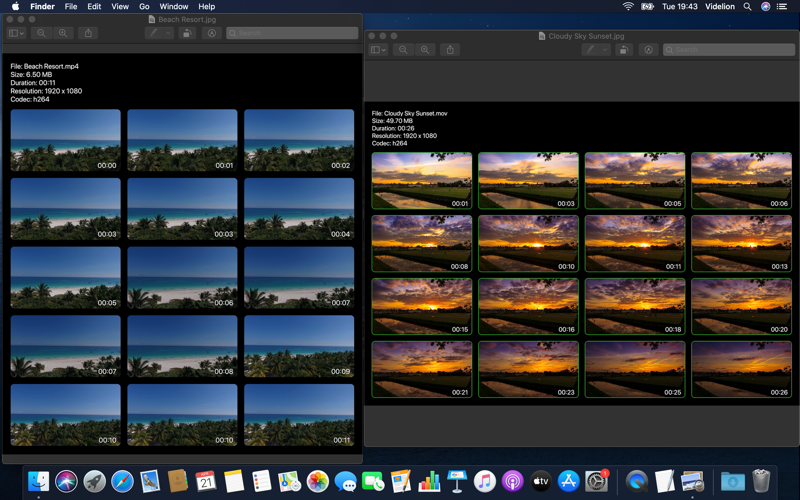The image size is (800, 500).
Task: Click Wi-Fi status icon in menu bar
Action: point(628,7)
